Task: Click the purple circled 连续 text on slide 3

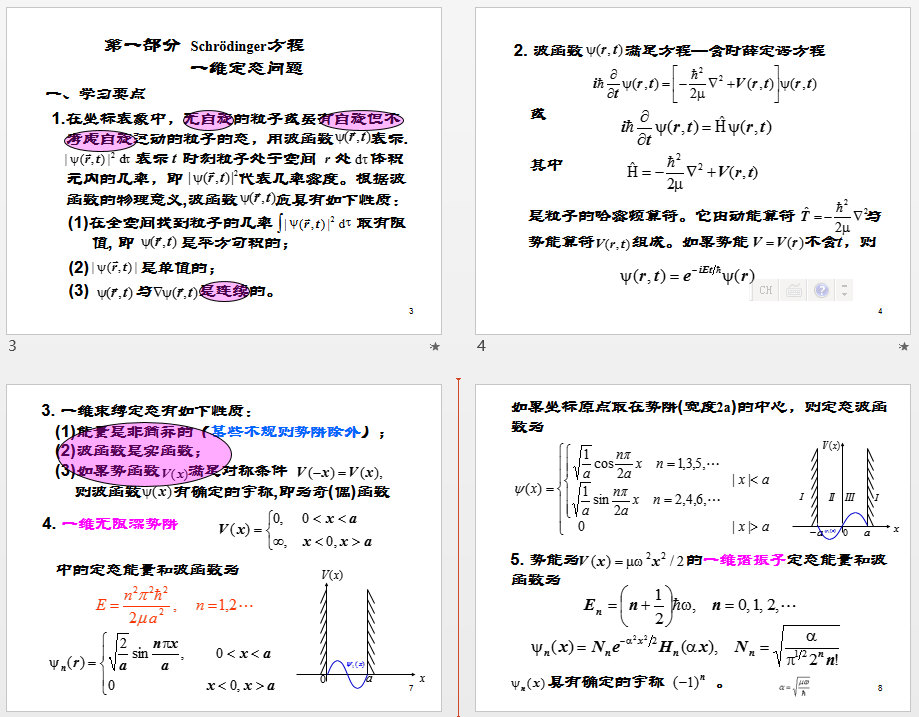Action: pyautogui.click(x=224, y=292)
